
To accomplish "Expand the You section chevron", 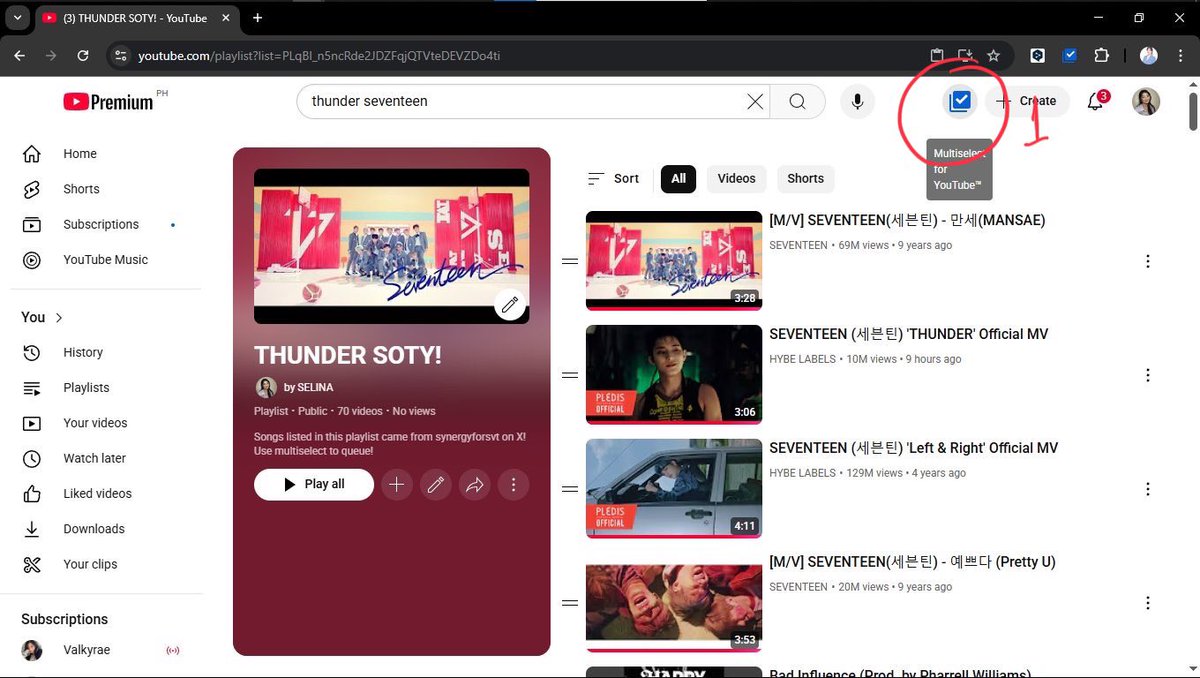I will point(59,318).
